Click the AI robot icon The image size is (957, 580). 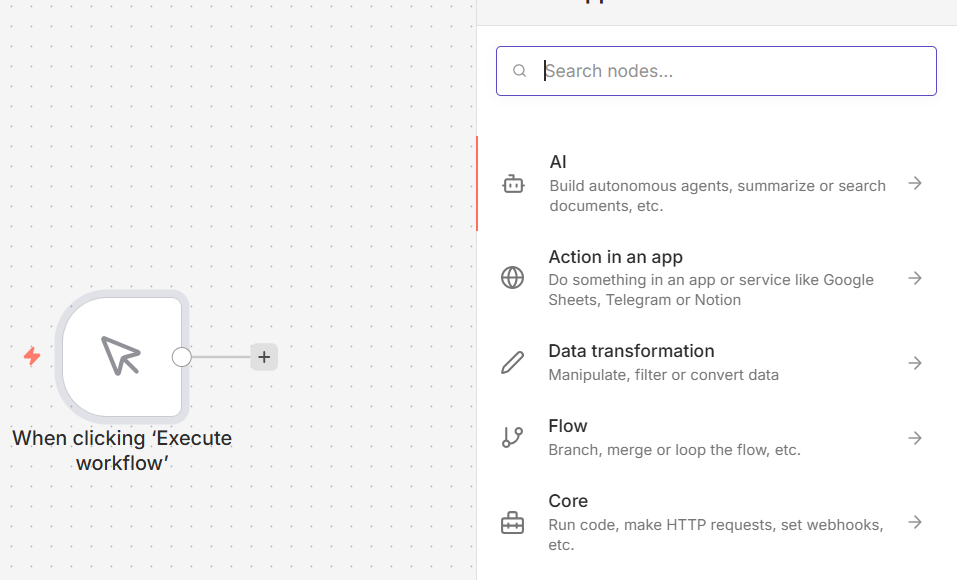(x=513, y=184)
